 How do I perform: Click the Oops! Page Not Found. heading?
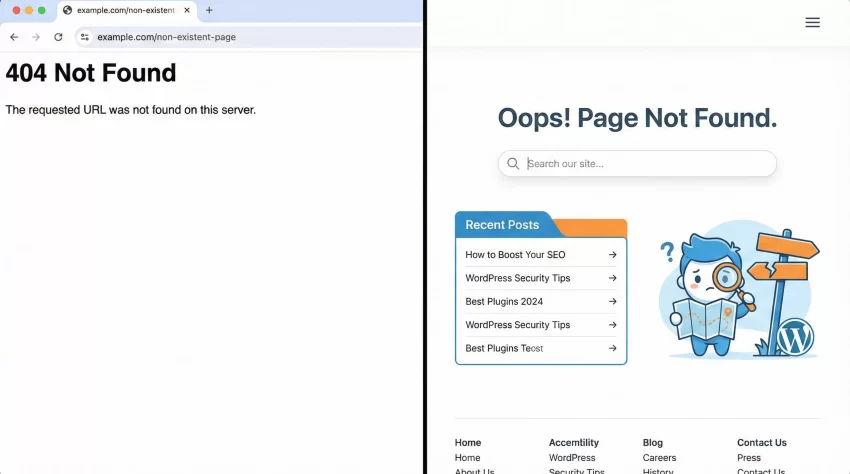[637, 118]
